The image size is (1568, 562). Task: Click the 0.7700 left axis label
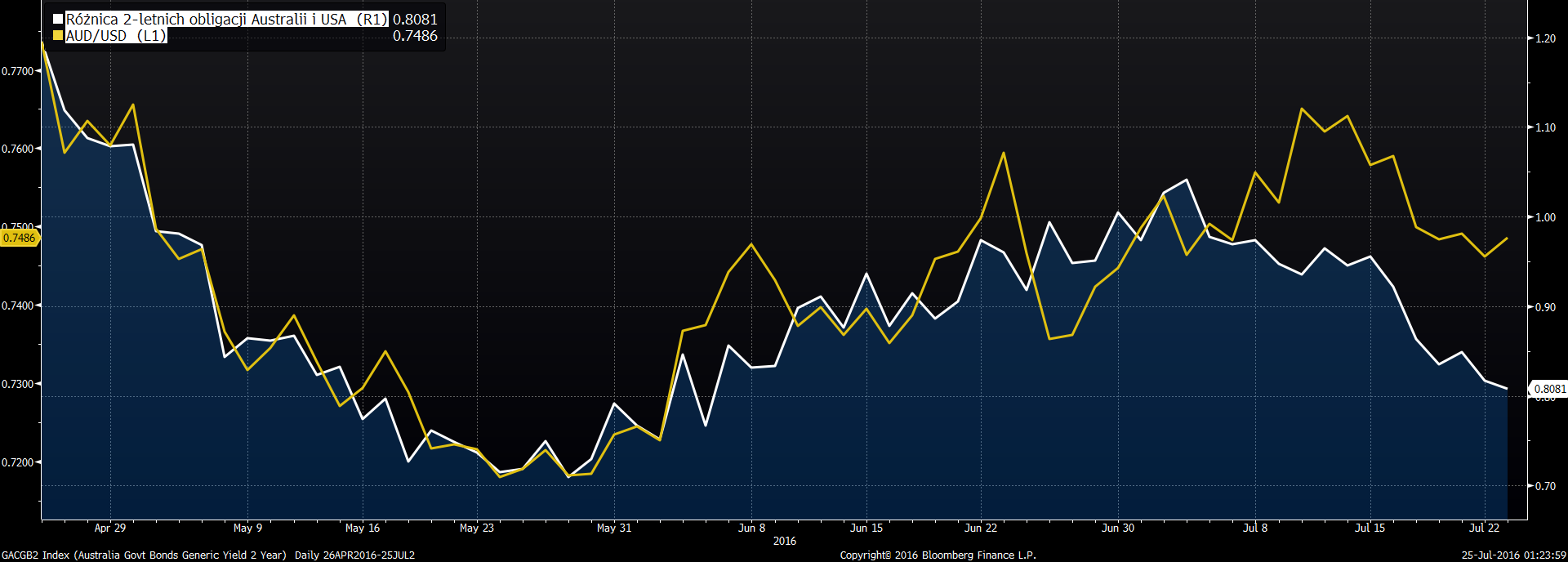(18, 71)
